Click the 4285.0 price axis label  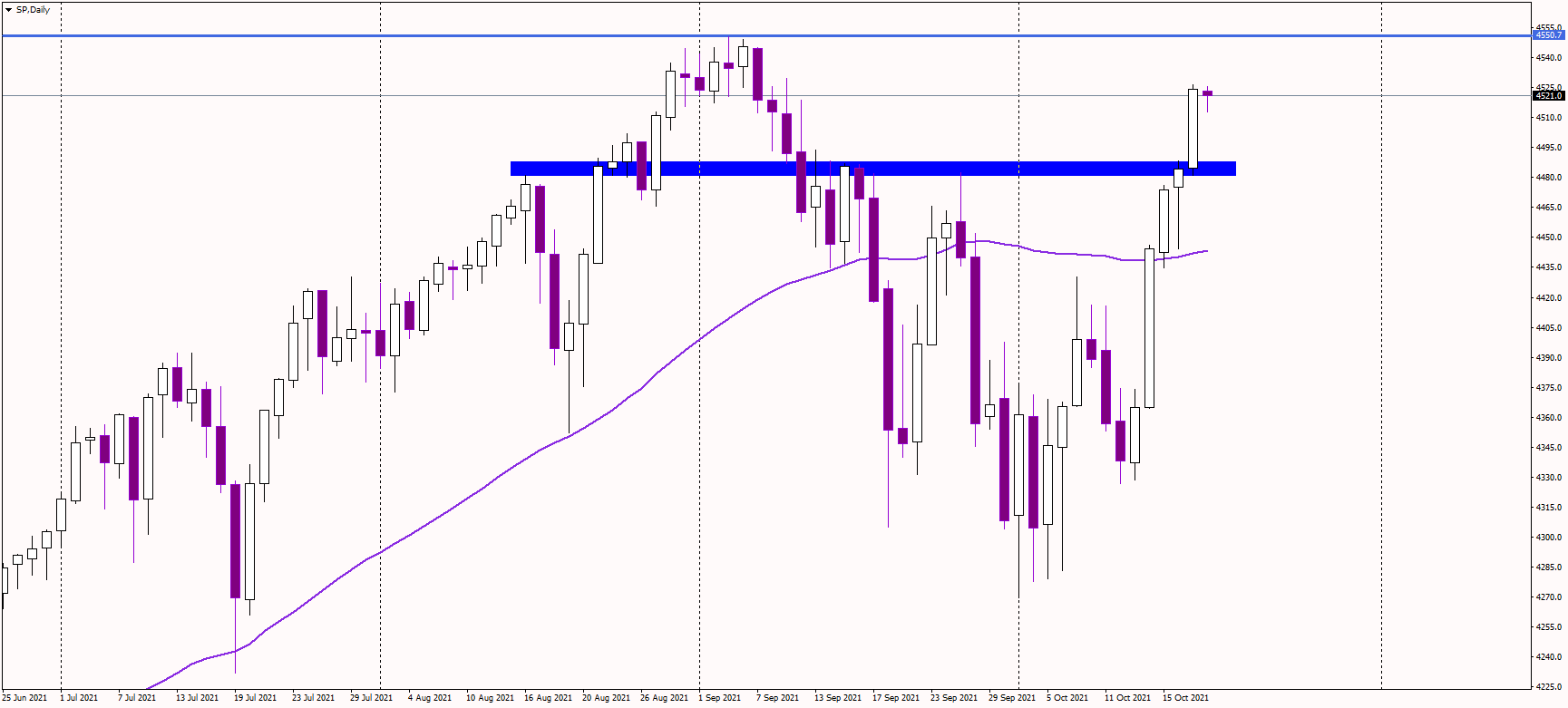pos(1549,567)
